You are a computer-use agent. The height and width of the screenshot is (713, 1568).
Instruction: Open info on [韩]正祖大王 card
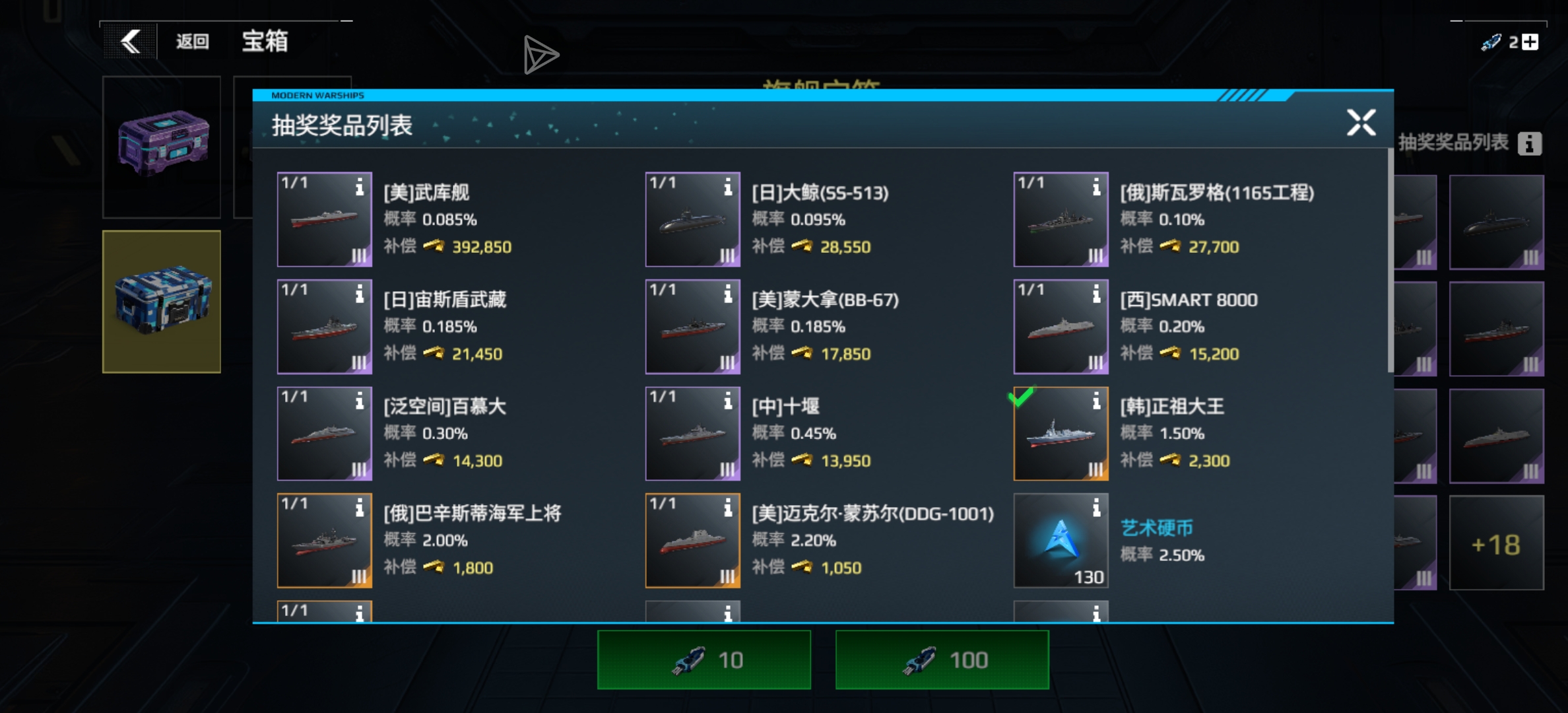coord(1096,401)
